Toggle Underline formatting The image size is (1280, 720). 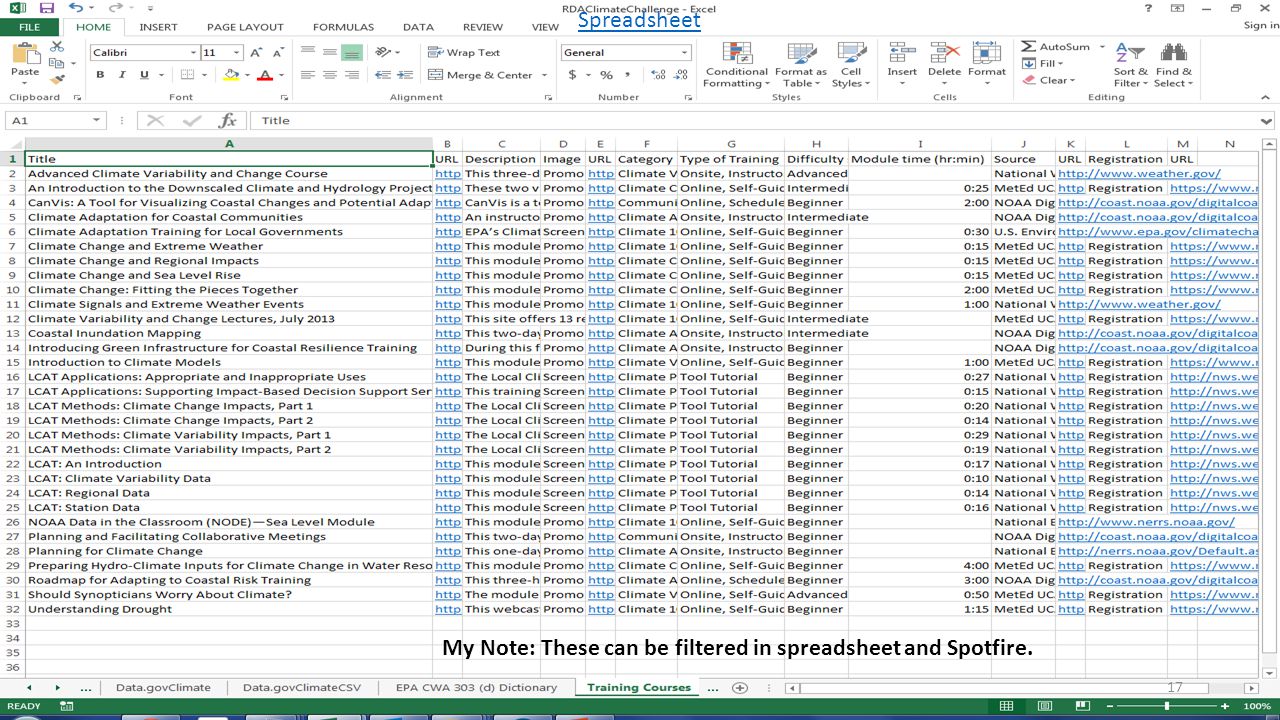click(144, 75)
